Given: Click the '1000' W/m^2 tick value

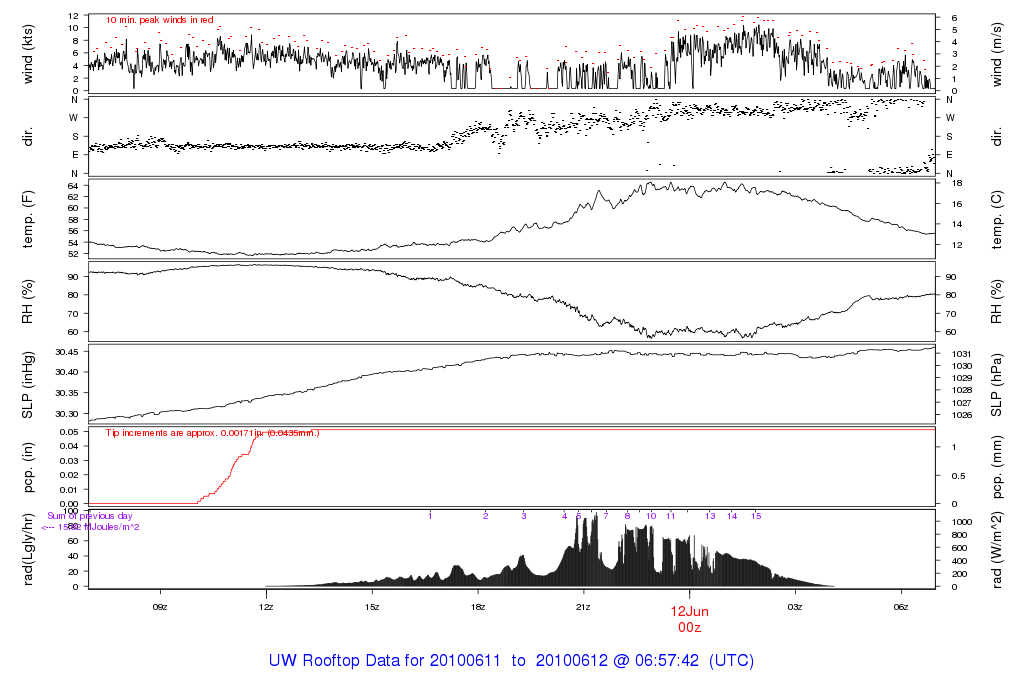Looking at the screenshot, I should tap(963, 522).
